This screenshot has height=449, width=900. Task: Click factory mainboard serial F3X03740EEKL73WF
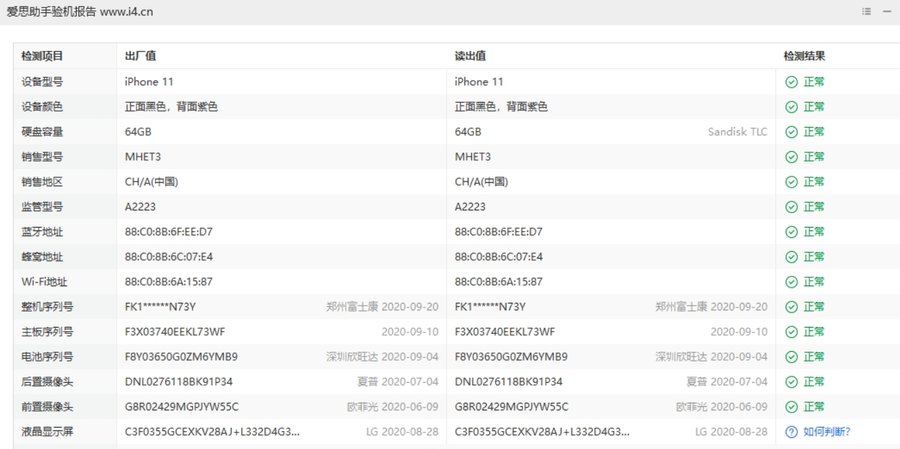point(175,332)
